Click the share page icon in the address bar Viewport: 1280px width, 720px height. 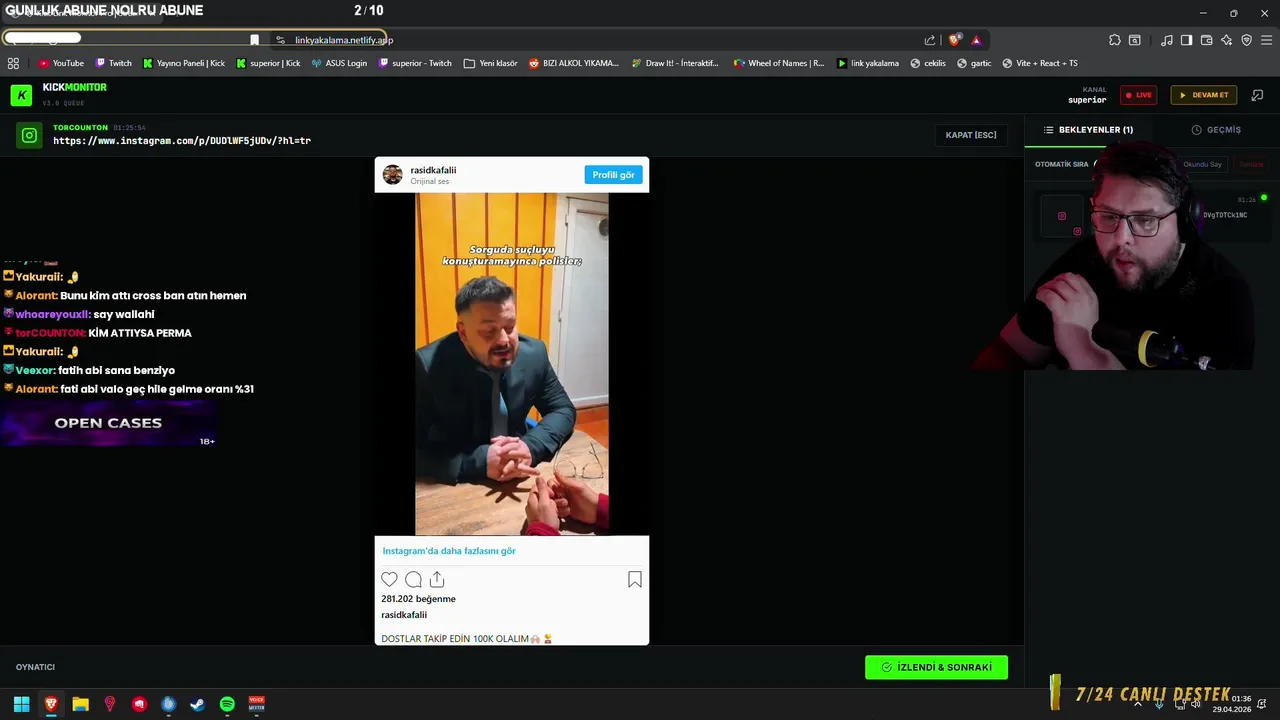[x=930, y=40]
